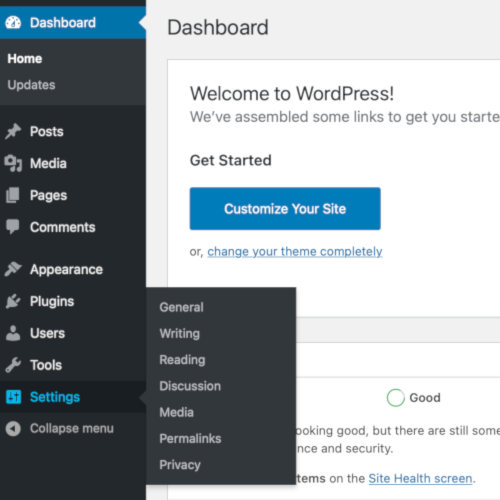Viewport: 500px width, 500px height.
Task: Click the Settings sliders icon
Action: (x=13, y=397)
